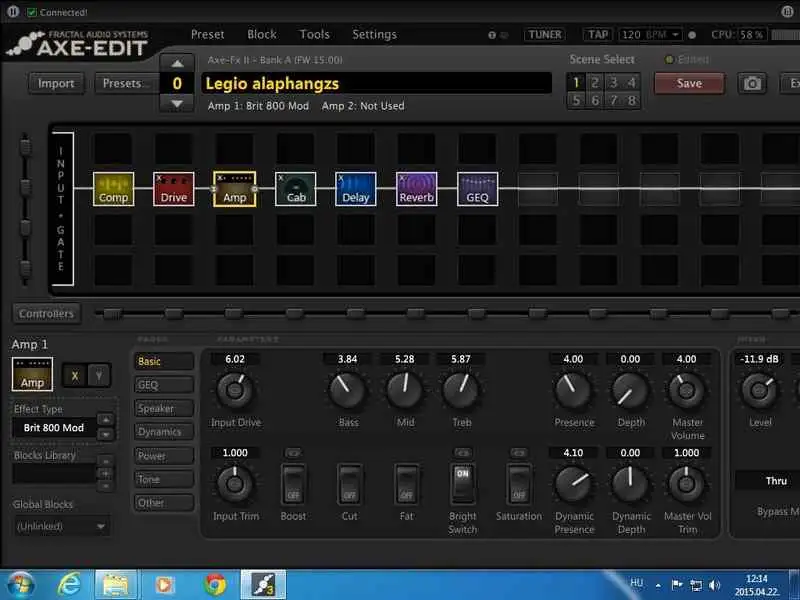Select the Delay block in the grid
This screenshot has height=600, width=800.
355,188
